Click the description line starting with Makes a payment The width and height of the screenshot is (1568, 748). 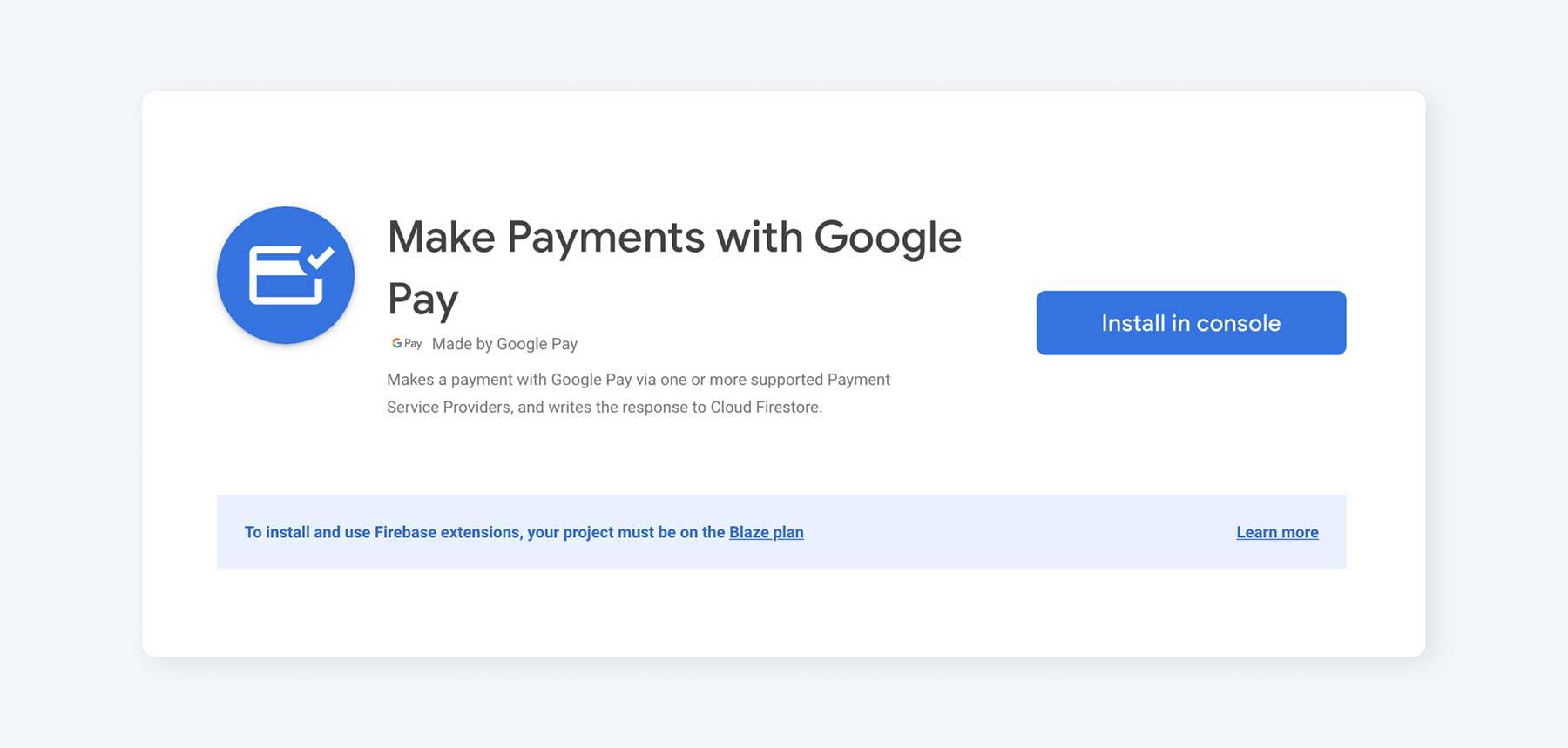click(639, 380)
